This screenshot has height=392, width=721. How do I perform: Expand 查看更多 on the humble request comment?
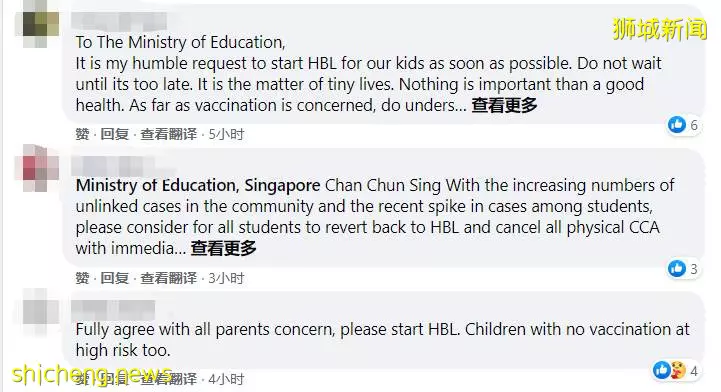click(504, 105)
